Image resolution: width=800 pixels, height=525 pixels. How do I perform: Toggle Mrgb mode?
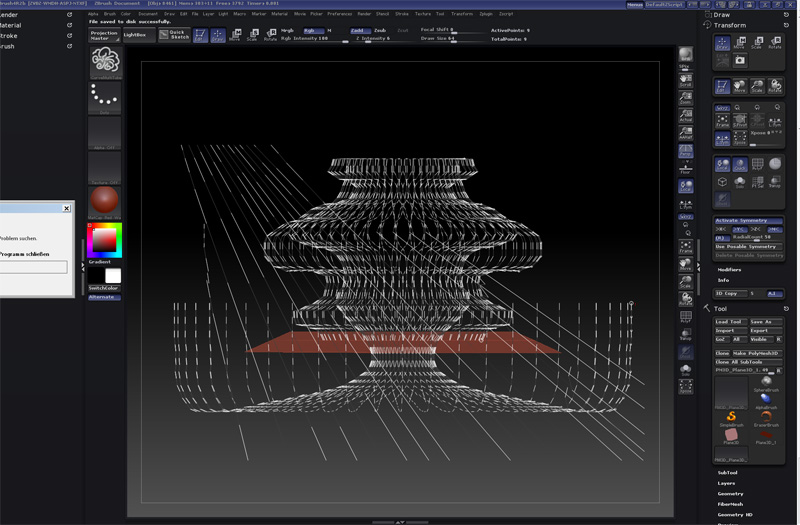tap(287, 31)
